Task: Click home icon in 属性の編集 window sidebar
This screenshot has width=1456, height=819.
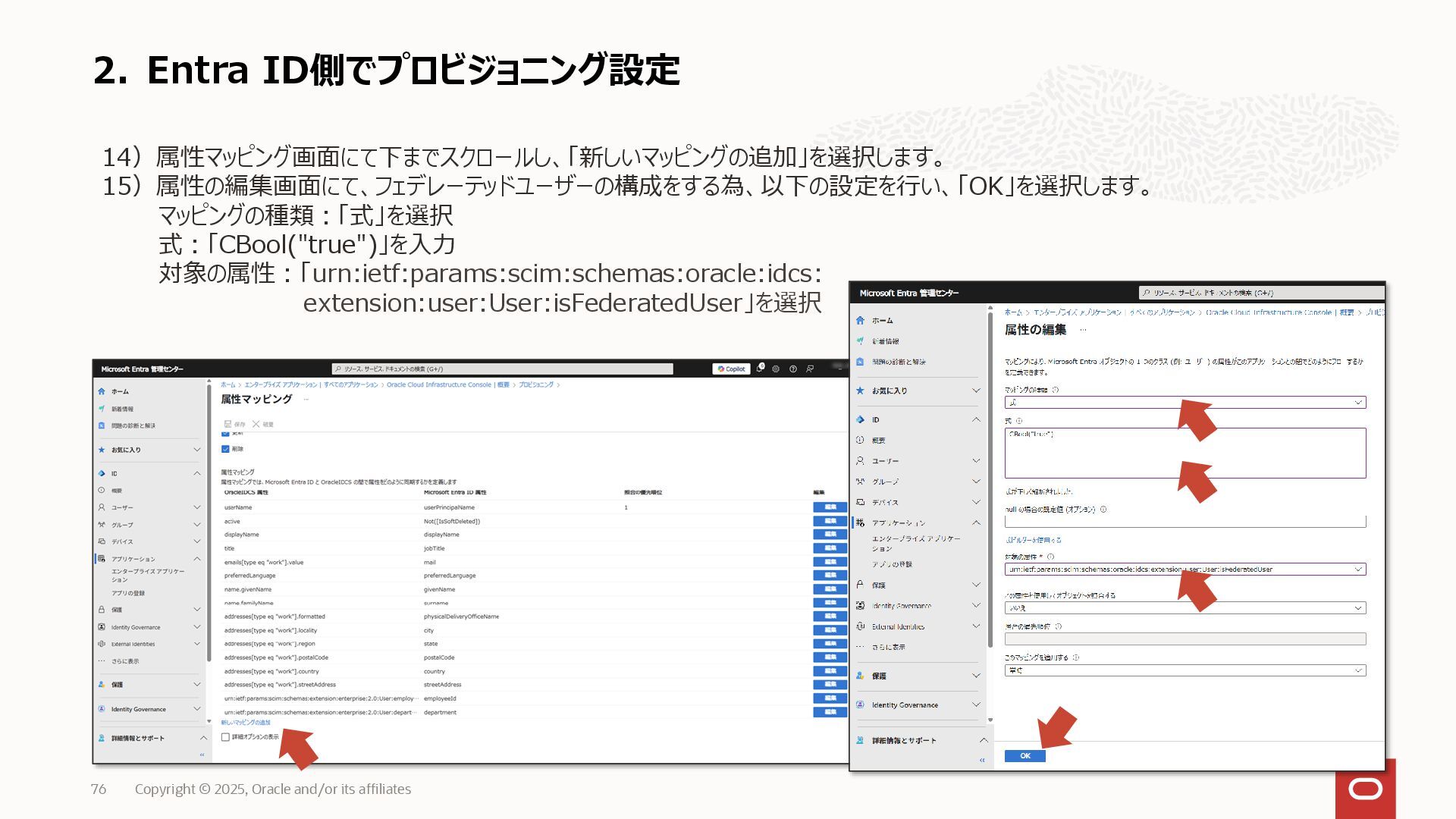Action: tap(860, 321)
